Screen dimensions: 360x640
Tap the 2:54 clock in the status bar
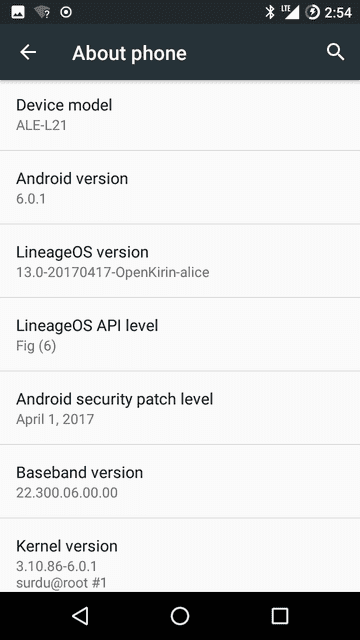click(338, 13)
